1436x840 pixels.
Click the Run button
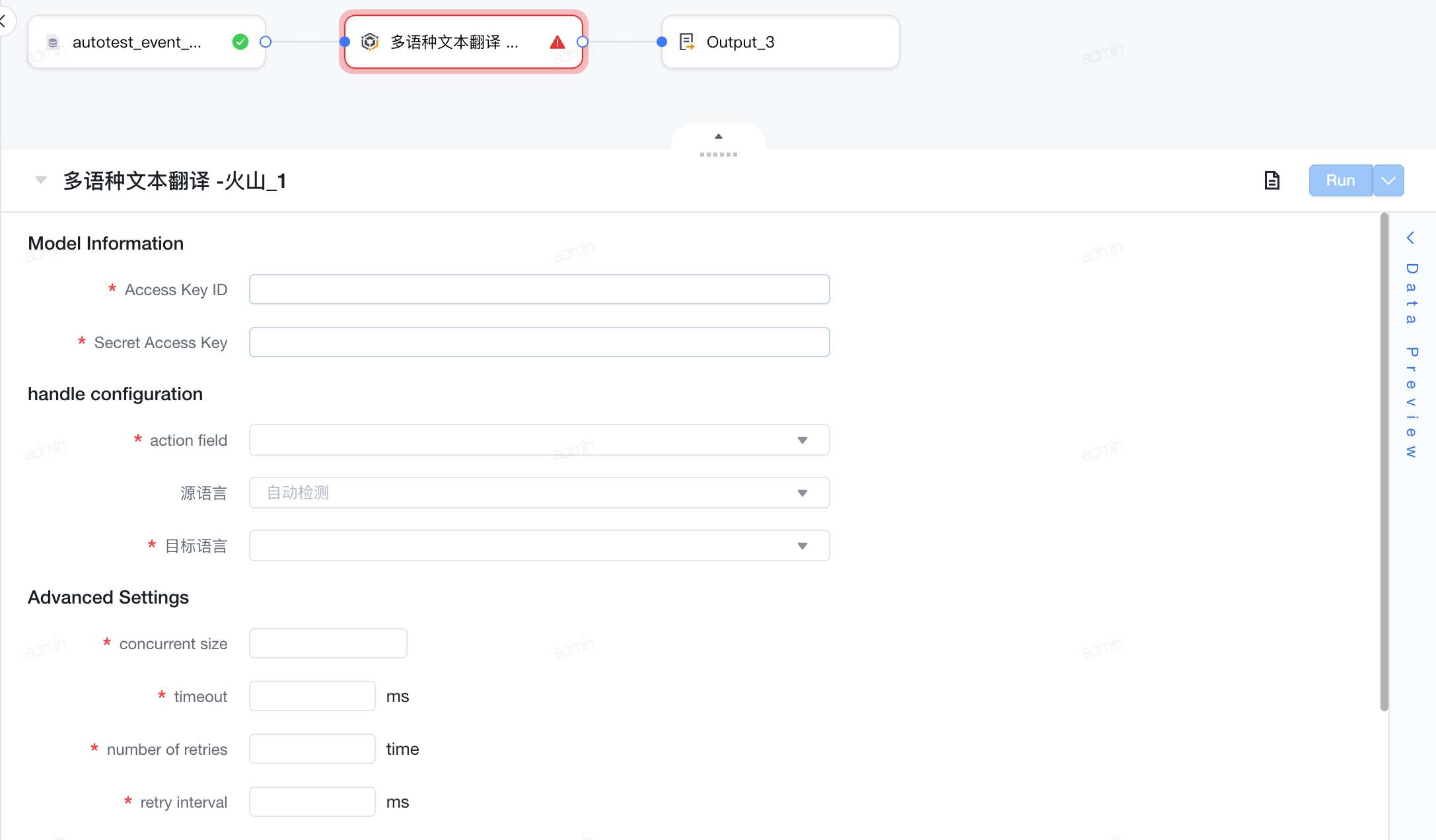click(1340, 180)
